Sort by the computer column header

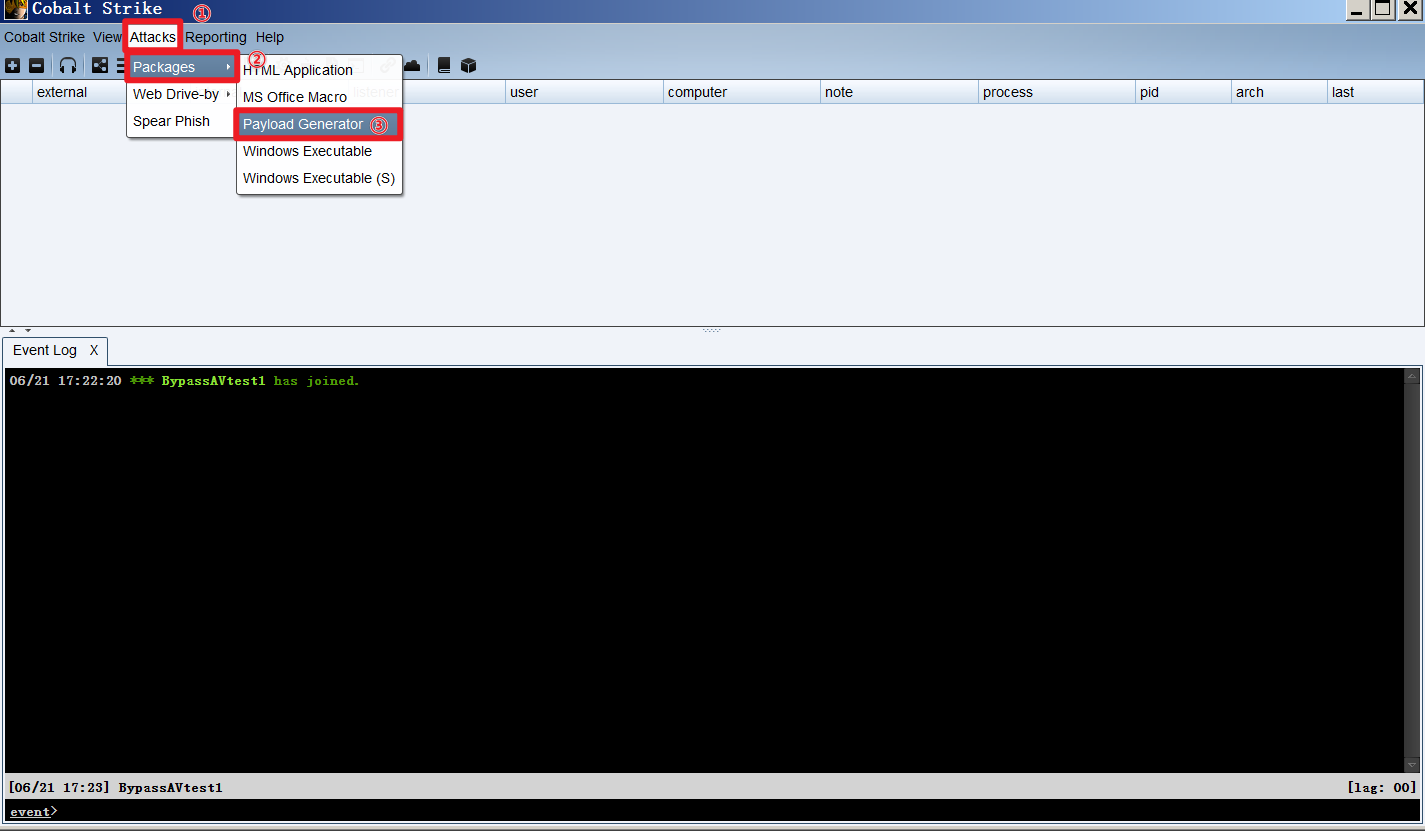click(x=742, y=92)
